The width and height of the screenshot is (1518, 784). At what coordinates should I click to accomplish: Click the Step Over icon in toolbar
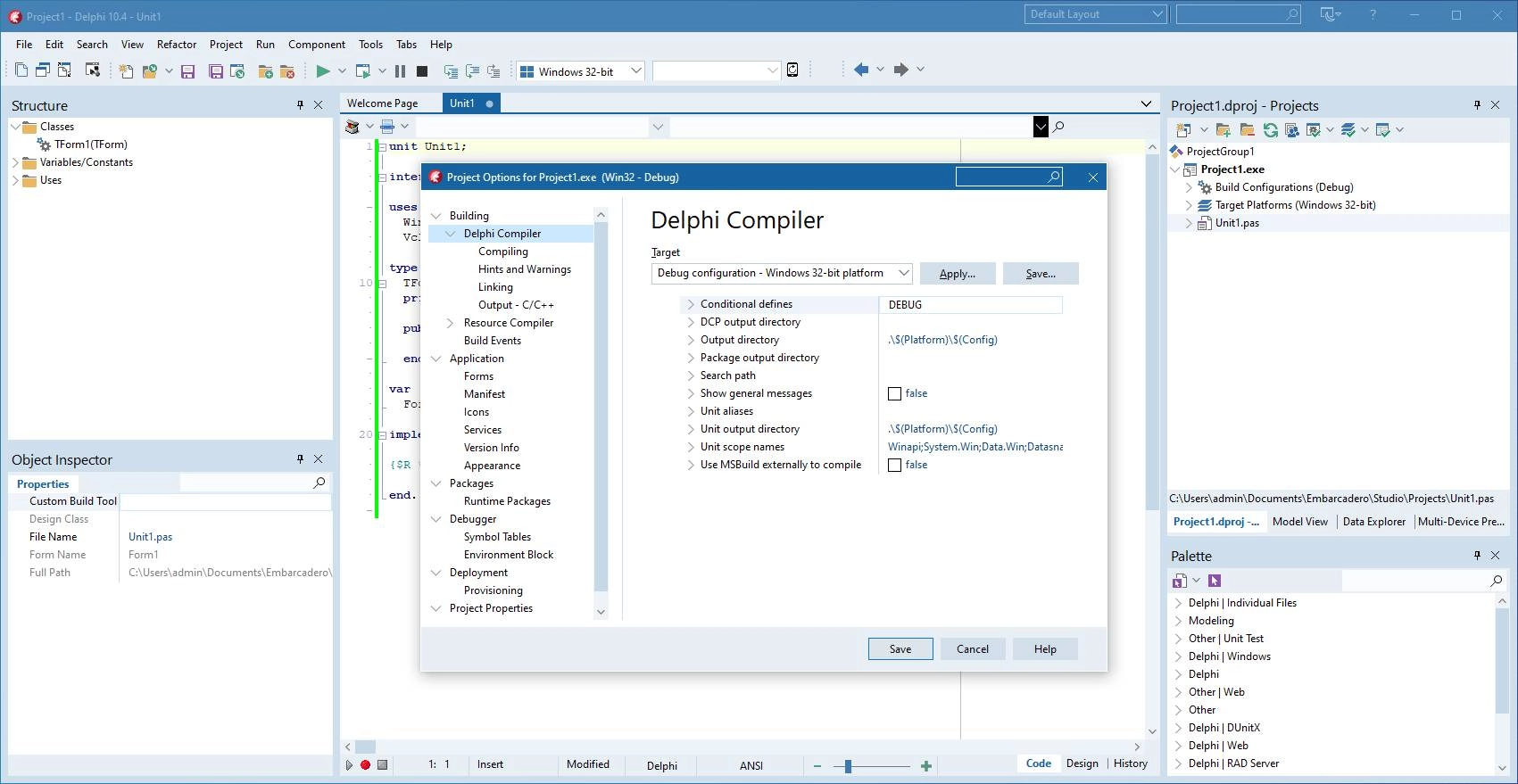pyautogui.click(x=471, y=70)
